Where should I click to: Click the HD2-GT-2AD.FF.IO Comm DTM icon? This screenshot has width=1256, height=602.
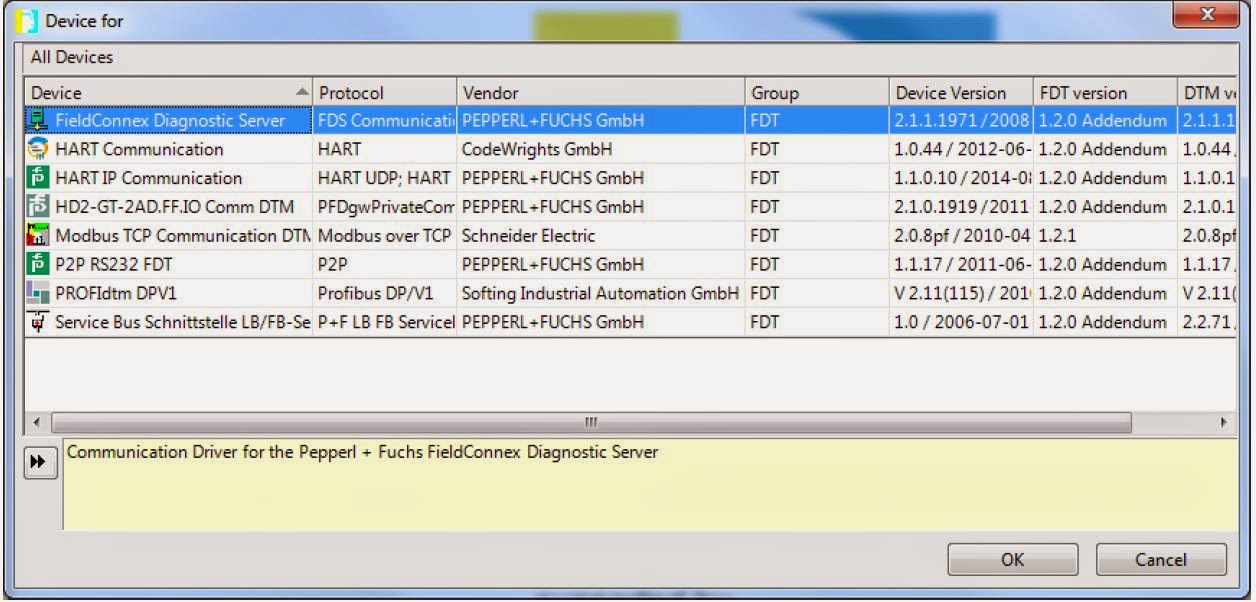[39, 208]
